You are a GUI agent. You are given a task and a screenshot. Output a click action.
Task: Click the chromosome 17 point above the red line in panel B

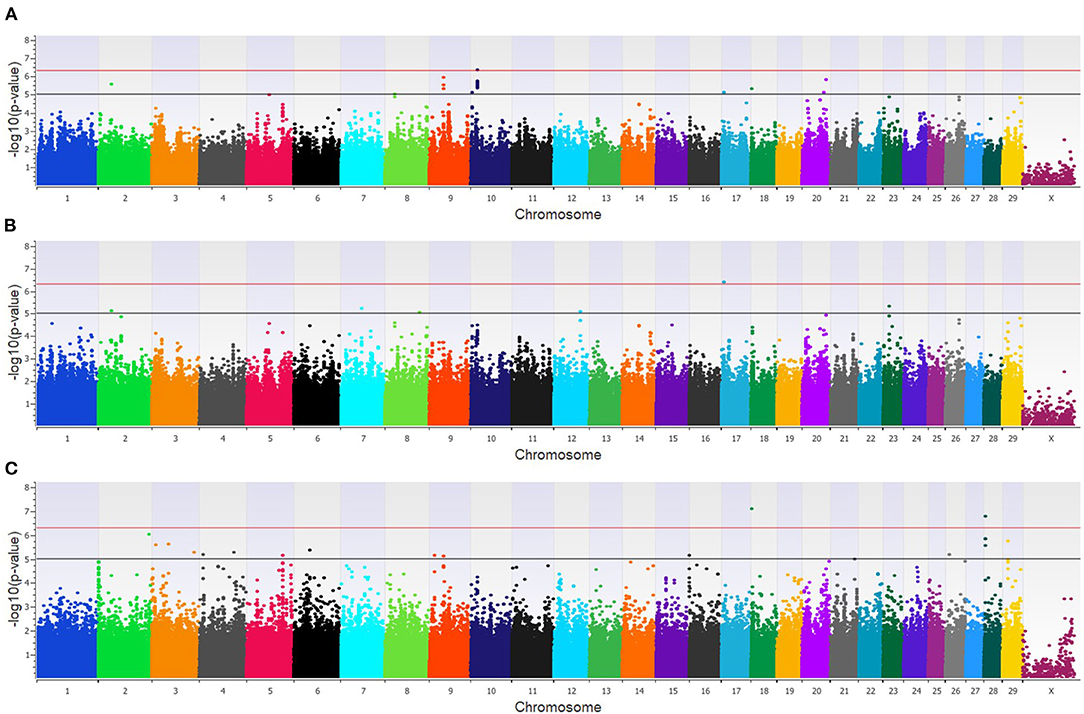click(724, 282)
